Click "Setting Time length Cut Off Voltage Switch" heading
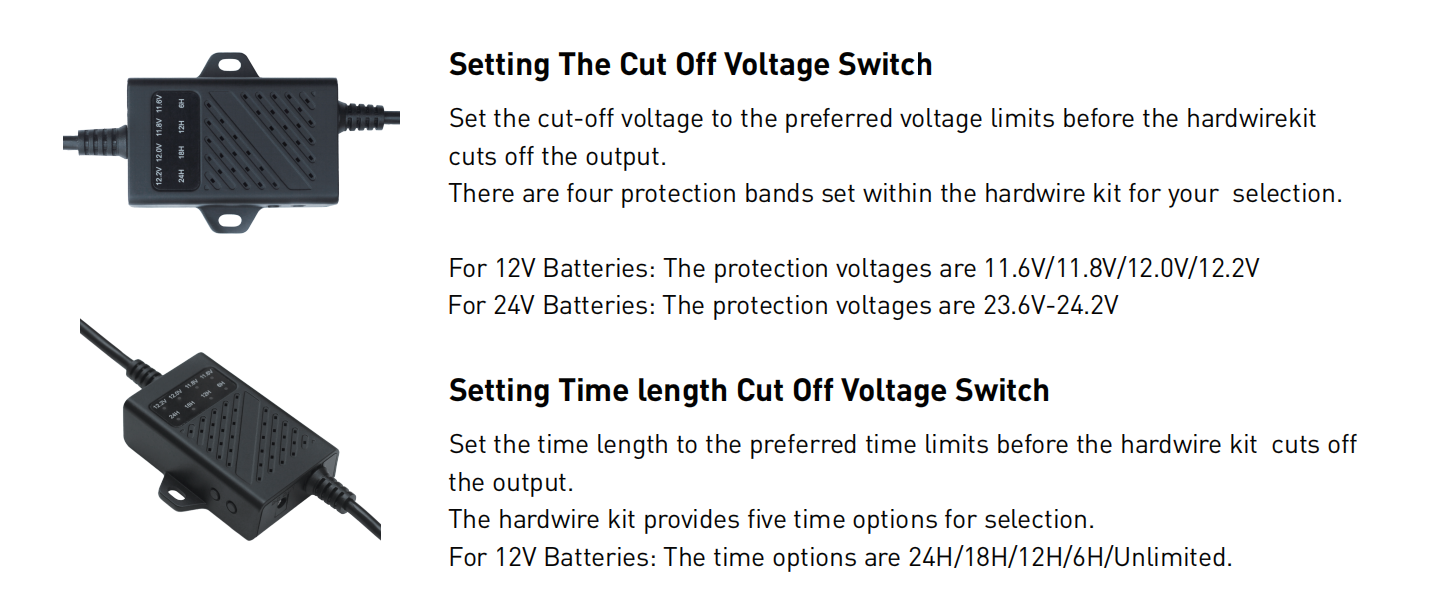Image resolution: width=1436 pixels, height=602 pixels. [749, 390]
